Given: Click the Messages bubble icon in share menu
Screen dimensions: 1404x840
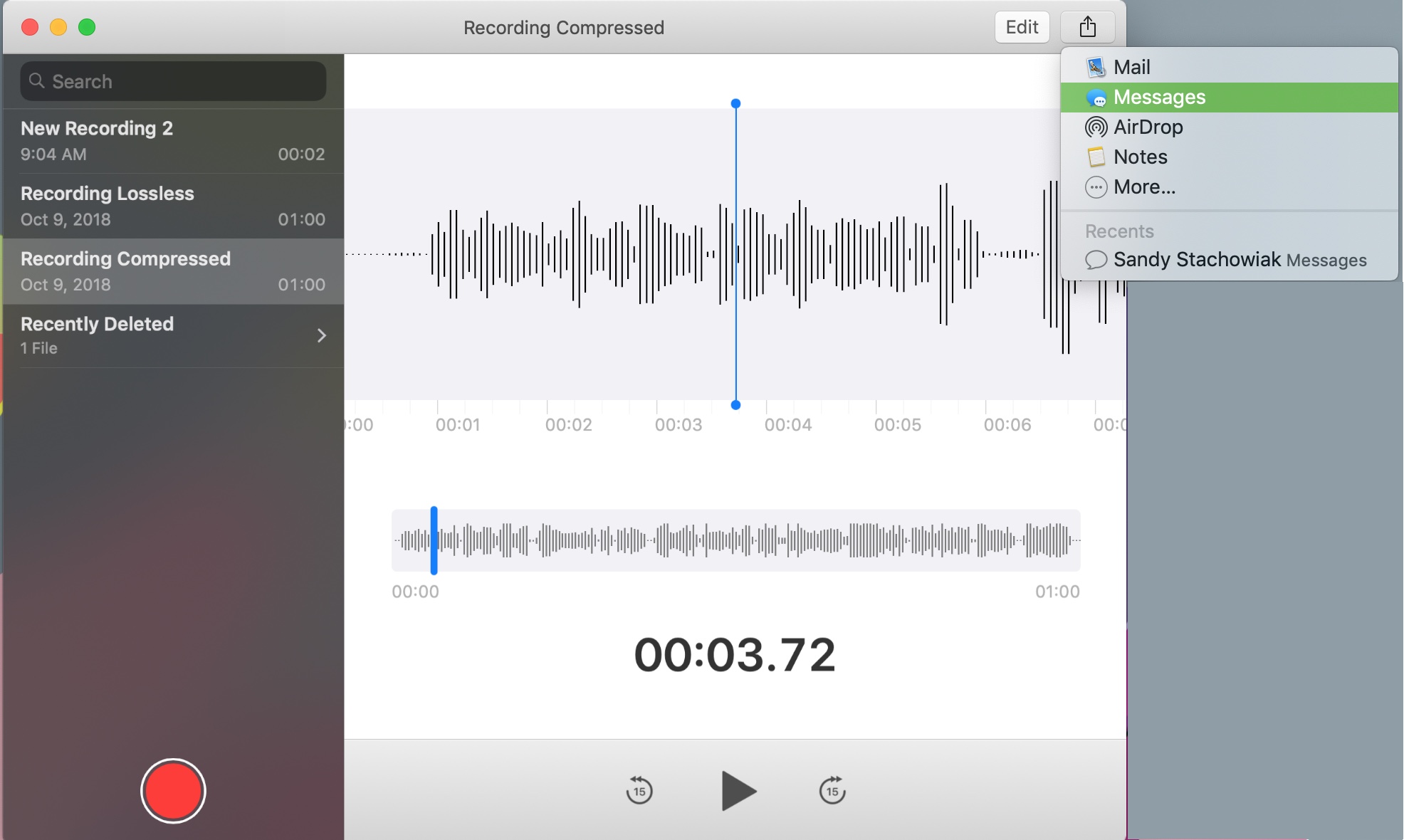Looking at the screenshot, I should tap(1096, 98).
